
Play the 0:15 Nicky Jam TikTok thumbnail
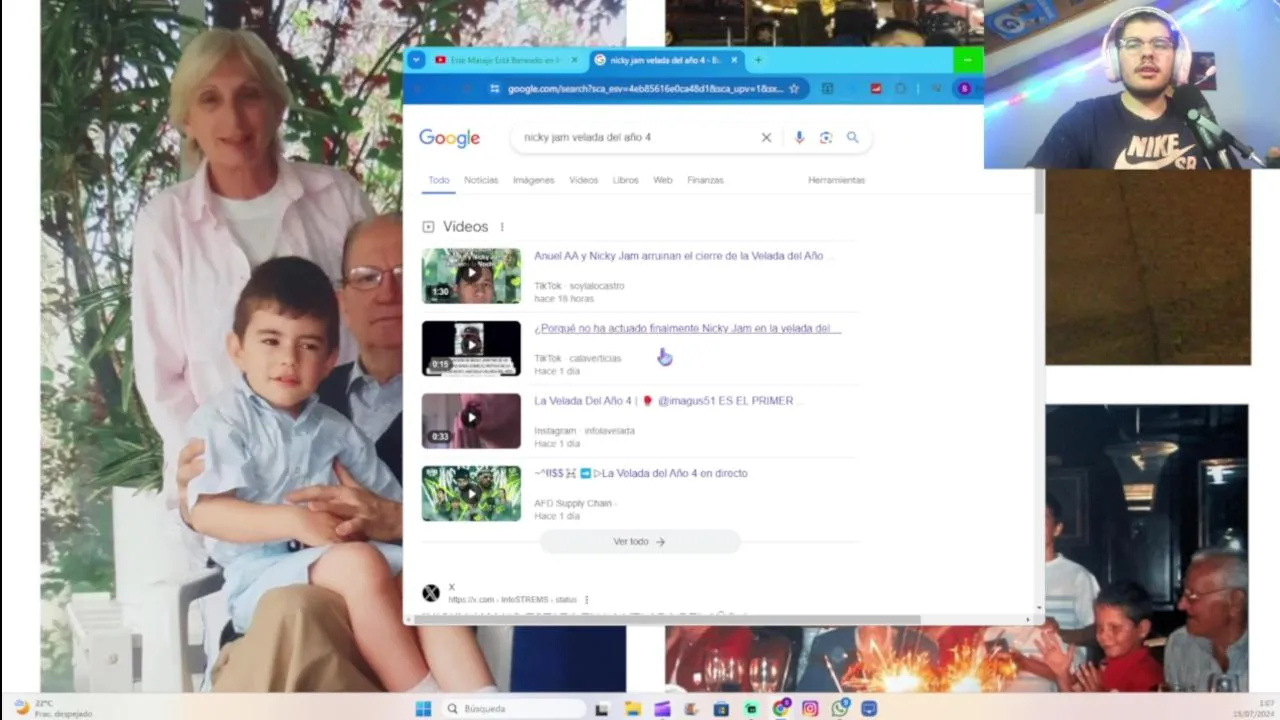pyautogui.click(x=471, y=348)
